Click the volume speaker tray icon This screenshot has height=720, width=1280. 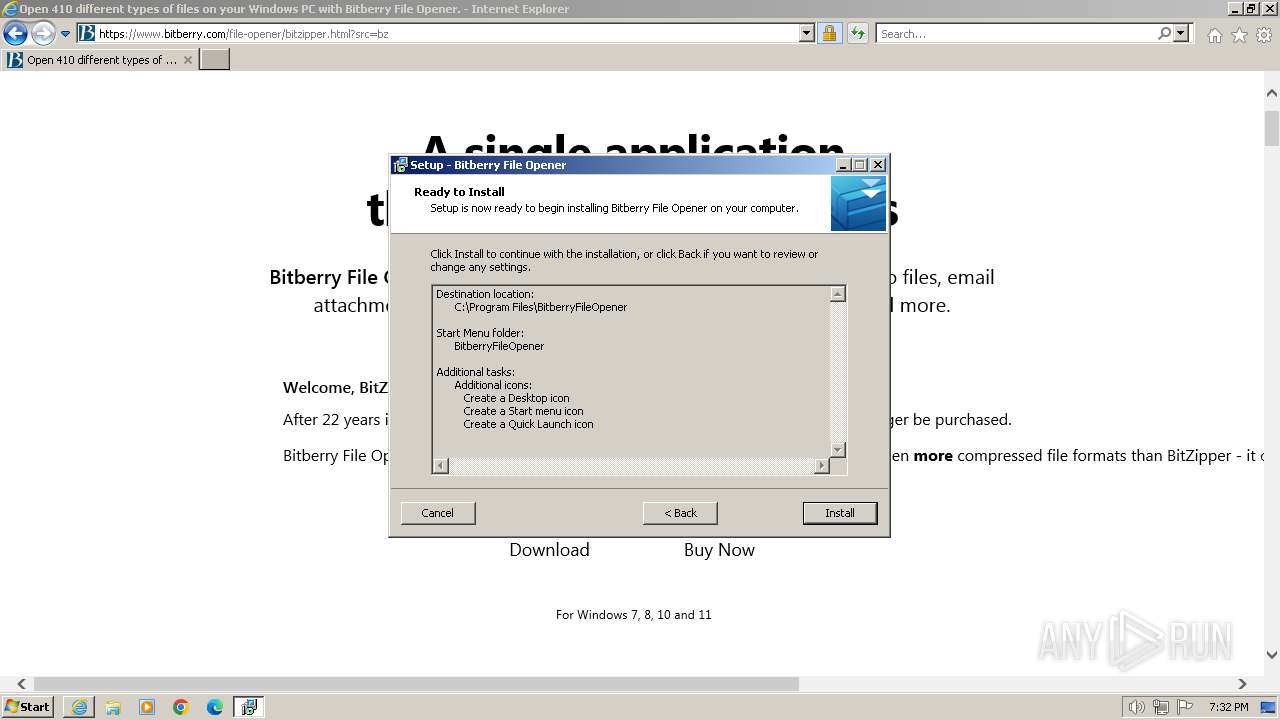click(x=1136, y=707)
